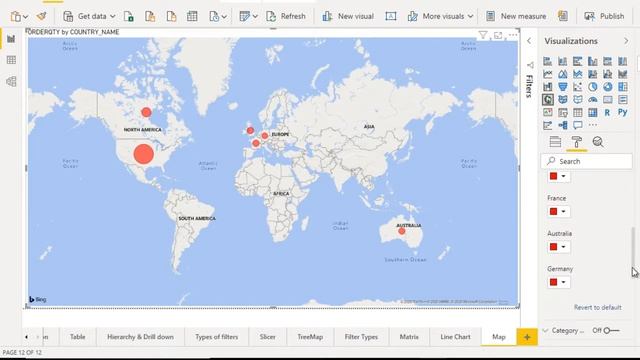Click the bubble on Australia

(x=402, y=231)
